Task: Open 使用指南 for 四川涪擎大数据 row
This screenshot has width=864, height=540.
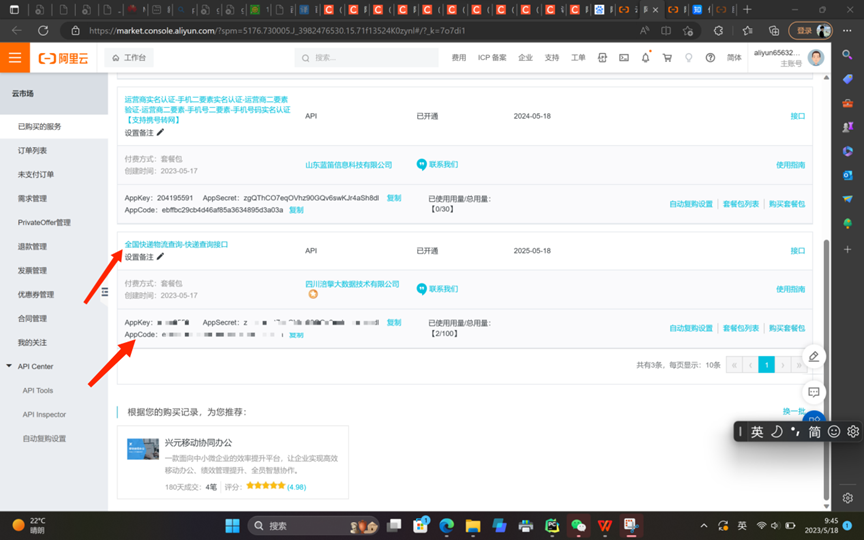Action: 791,289
